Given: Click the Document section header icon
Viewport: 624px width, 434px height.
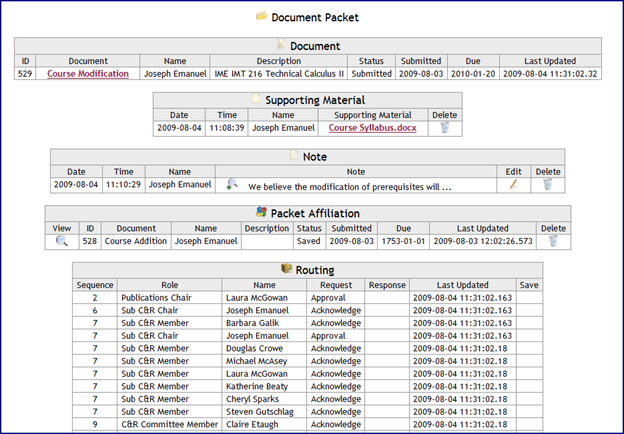Looking at the screenshot, I should 281,45.
